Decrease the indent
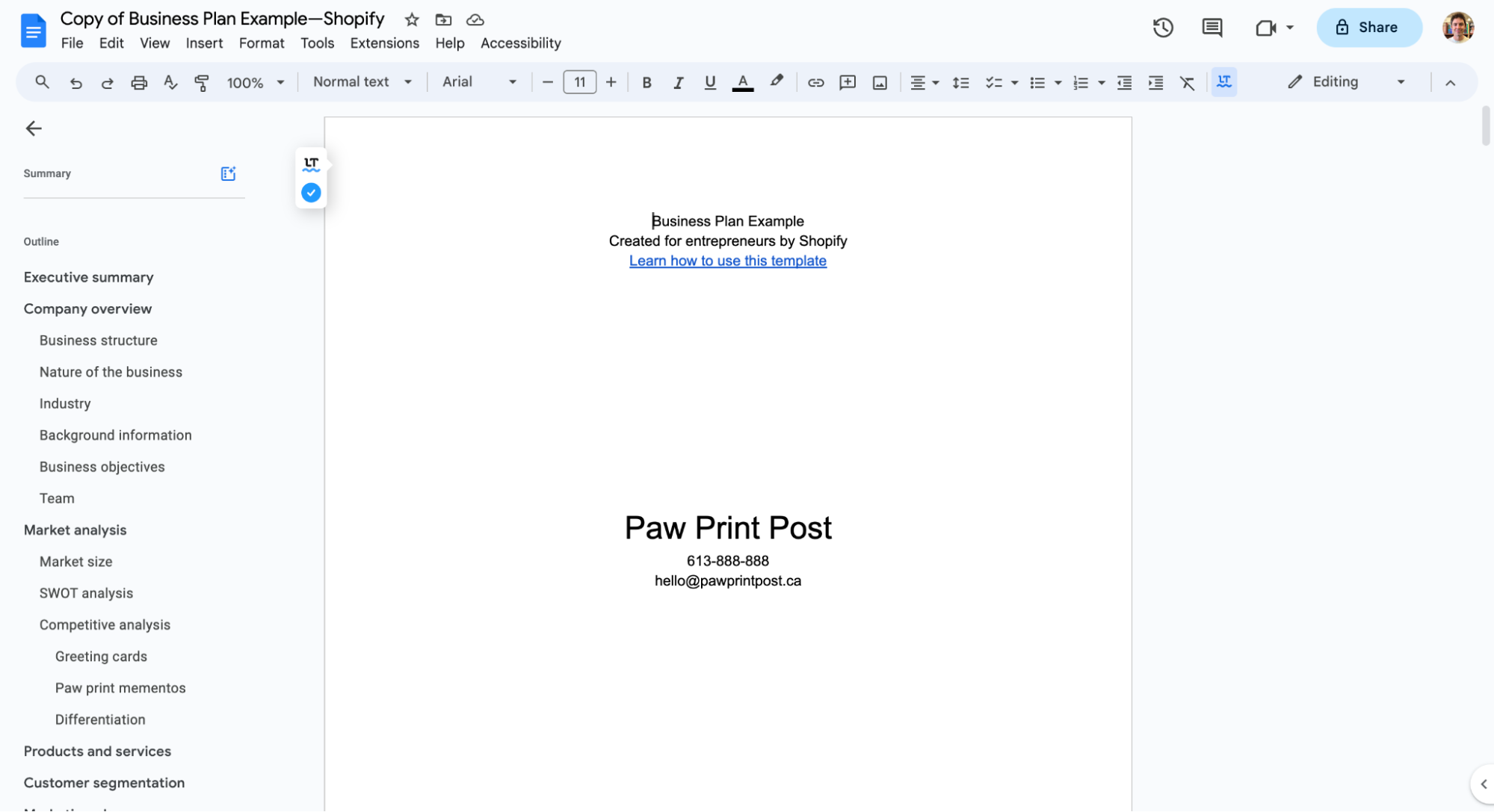This screenshot has height=812, width=1494. pos(1124,82)
